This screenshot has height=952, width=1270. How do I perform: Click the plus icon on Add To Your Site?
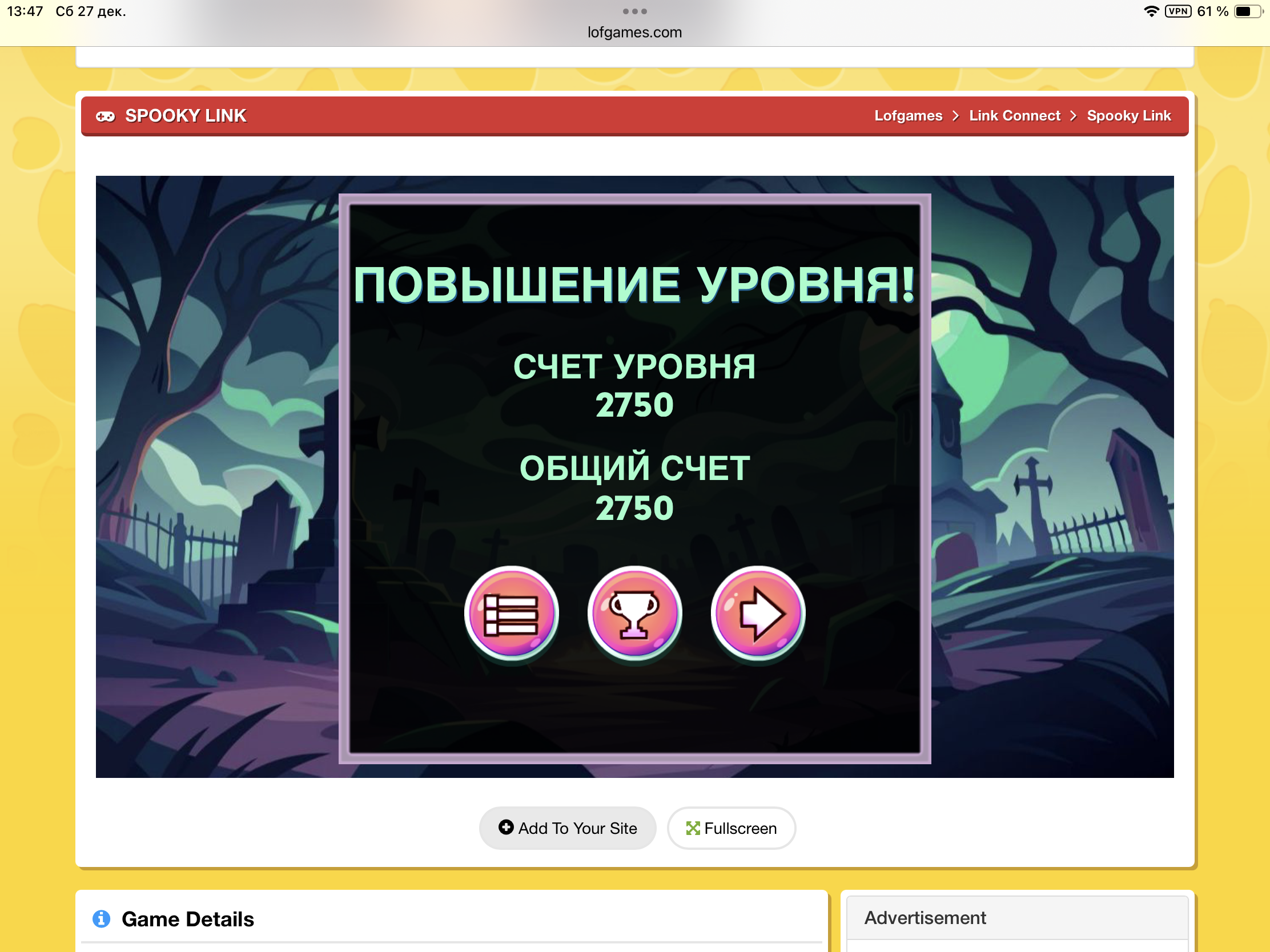pyautogui.click(x=505, y=827)
